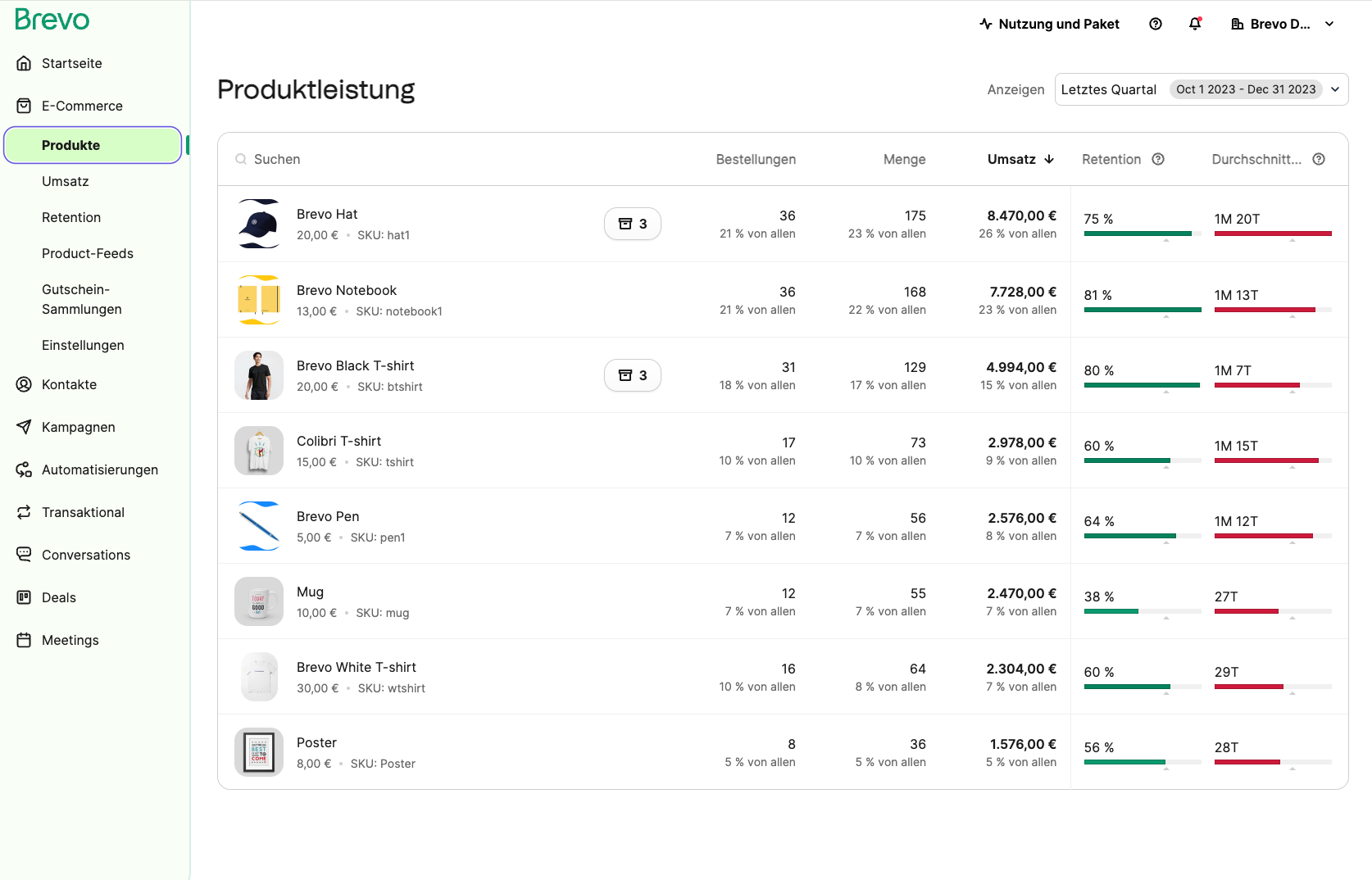Sort table by Menge column
This screenshot has width=1372, height=880.
(905, 159)
